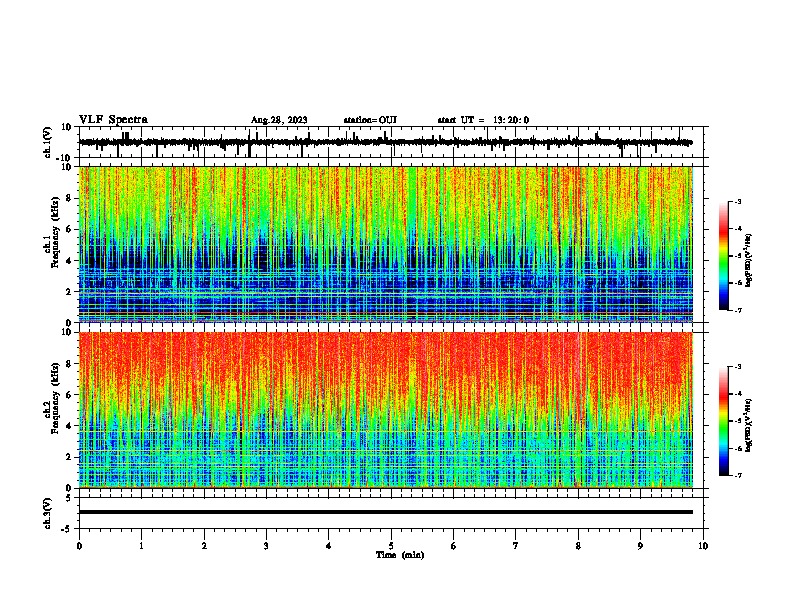Click time axis tick label "8"
The image size is (792, 612).
[578, 546]
